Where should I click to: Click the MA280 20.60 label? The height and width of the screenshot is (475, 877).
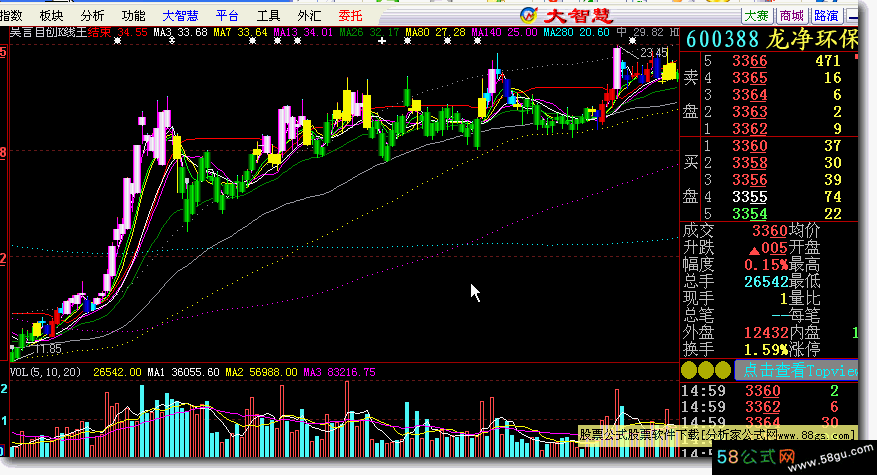pos(576,32)
